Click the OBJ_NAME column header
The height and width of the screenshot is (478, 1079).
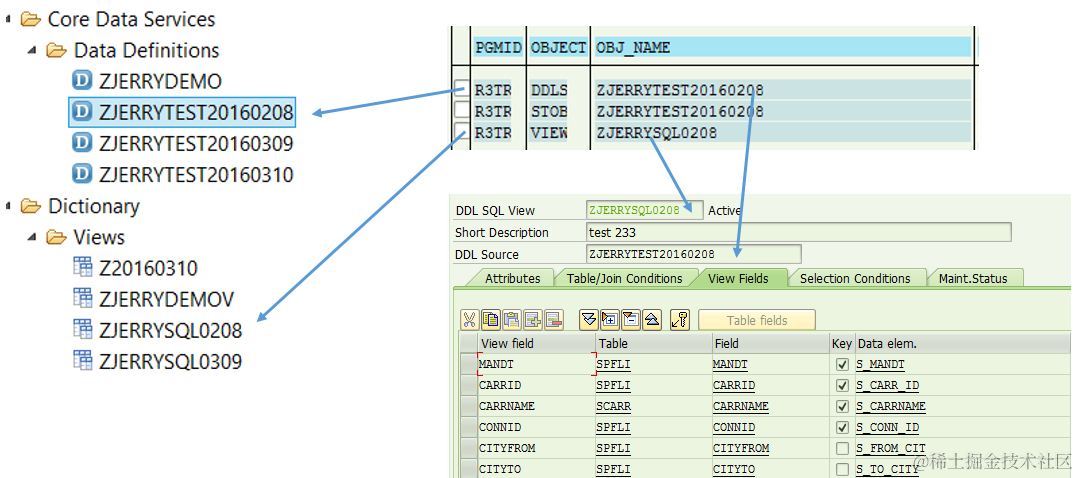tap(784, 47)
